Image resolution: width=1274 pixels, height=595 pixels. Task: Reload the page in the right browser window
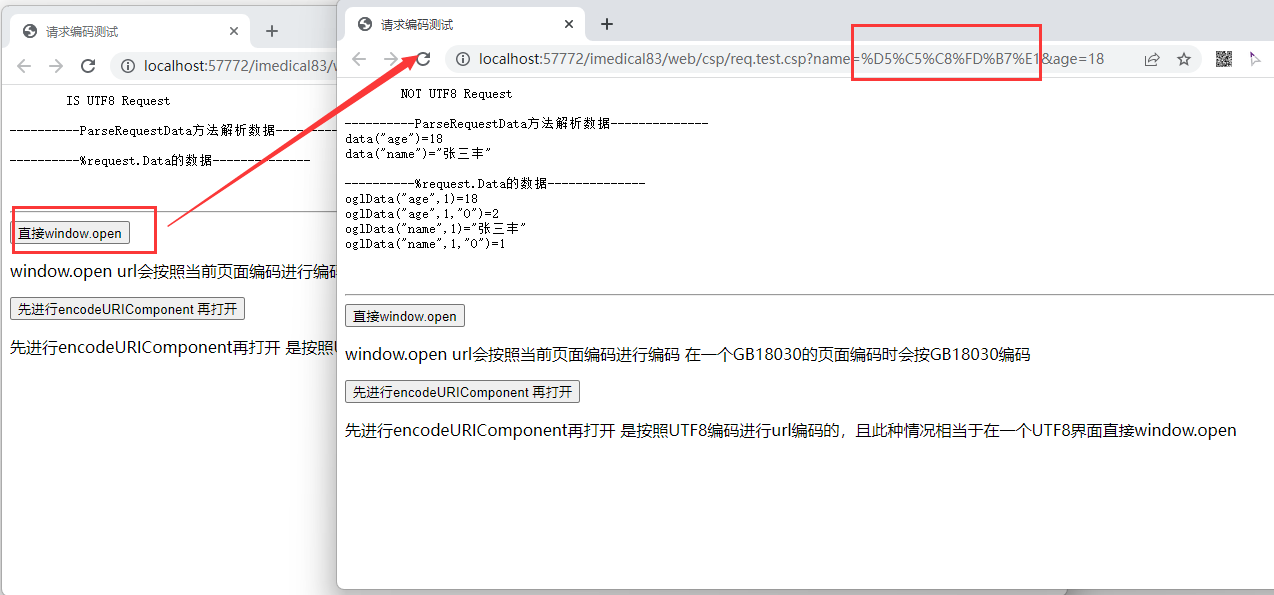[x=423, y=59]
